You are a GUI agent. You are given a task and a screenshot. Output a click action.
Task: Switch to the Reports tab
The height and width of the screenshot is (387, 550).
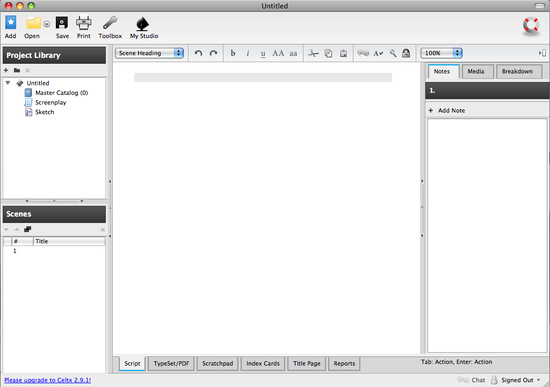(x=344, y=363)
